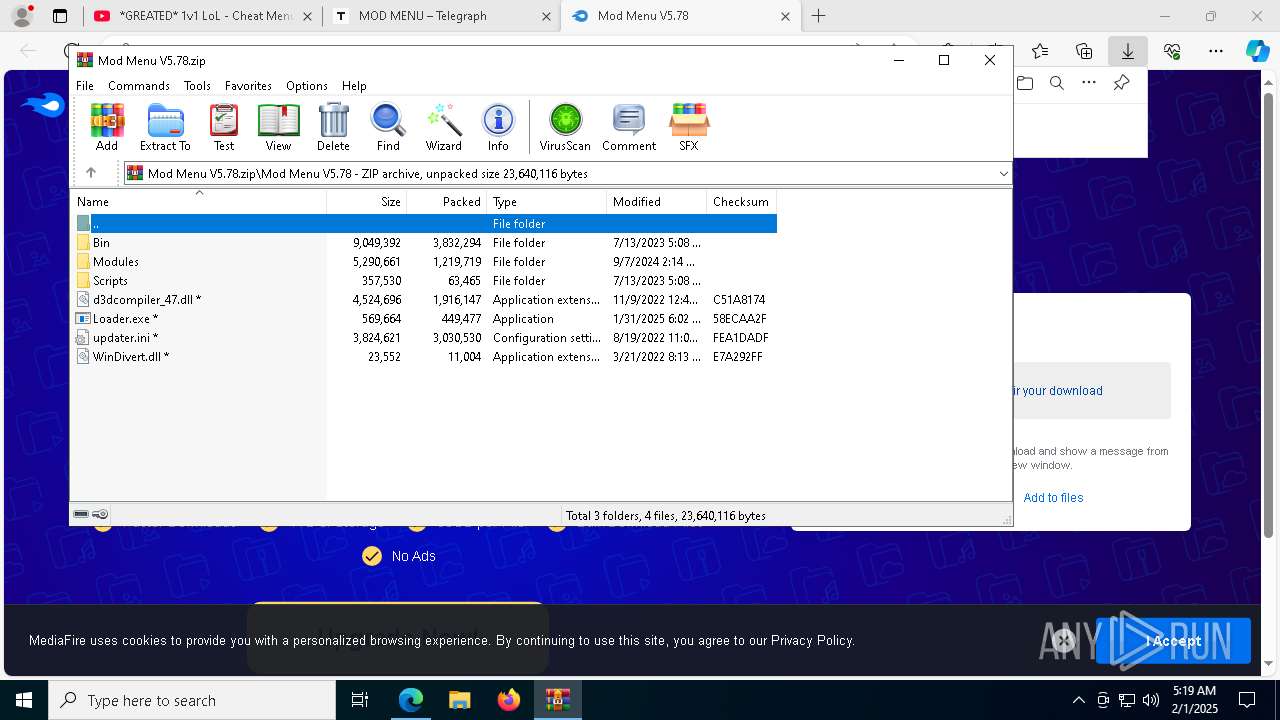Click the Comment toolbar icon
This screenshot has height=720, width=1280.
click(x=629, y=127)
